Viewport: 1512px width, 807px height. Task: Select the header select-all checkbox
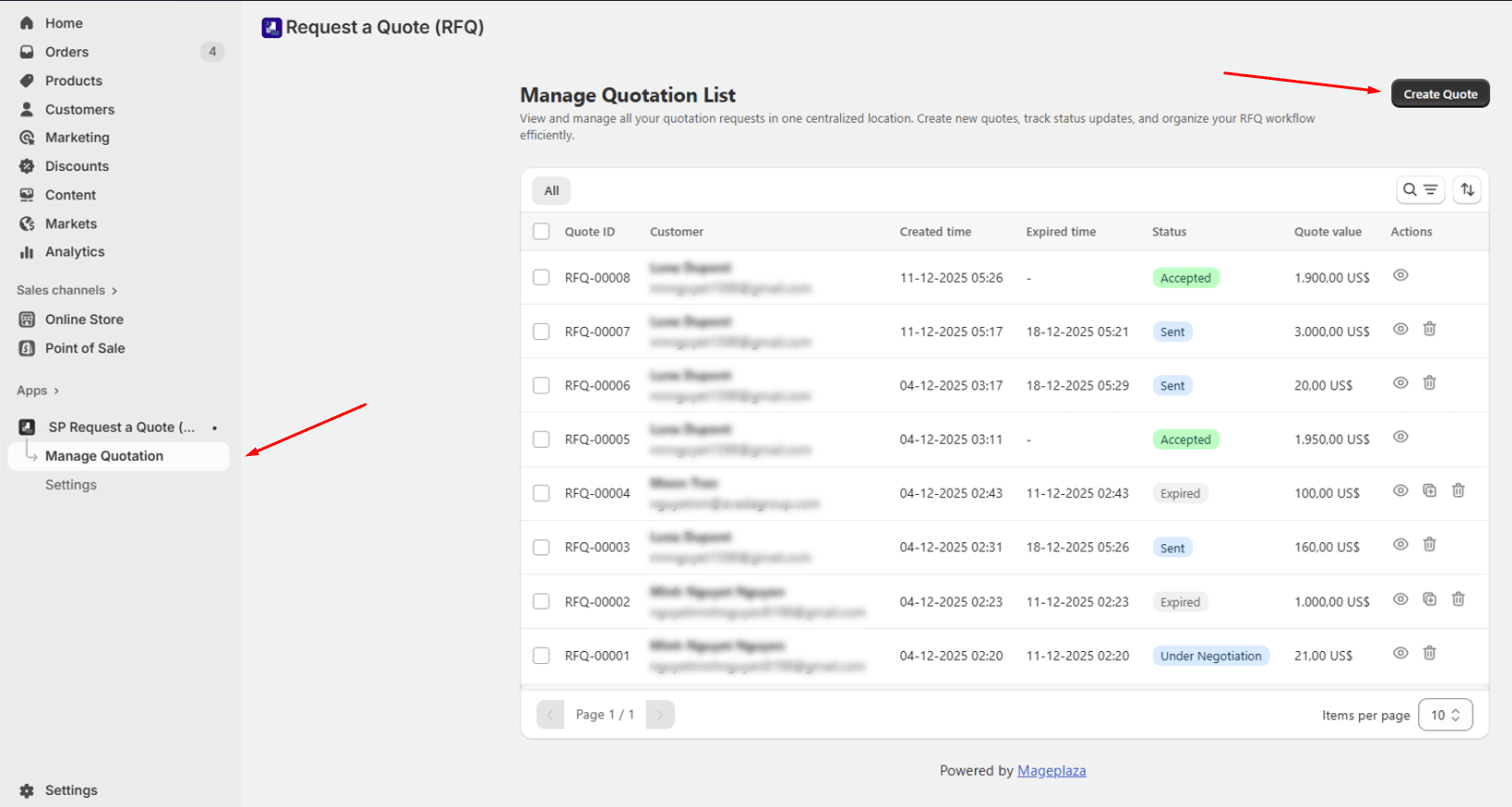[541, 231]
